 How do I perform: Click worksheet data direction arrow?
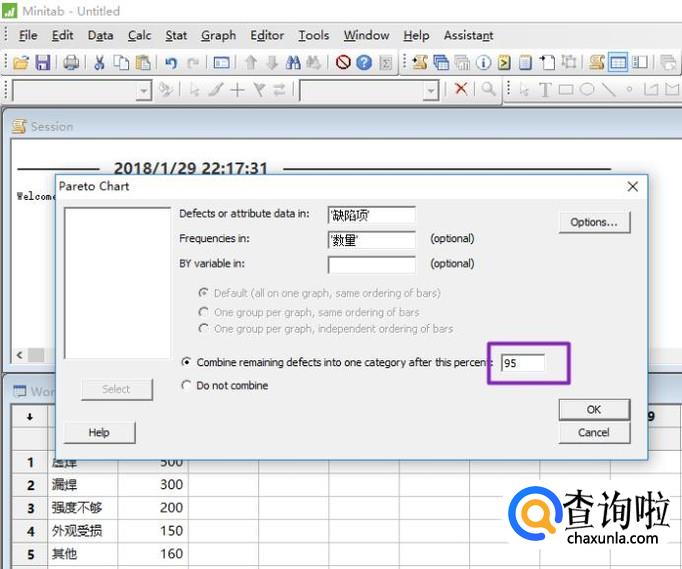(30, 417)
